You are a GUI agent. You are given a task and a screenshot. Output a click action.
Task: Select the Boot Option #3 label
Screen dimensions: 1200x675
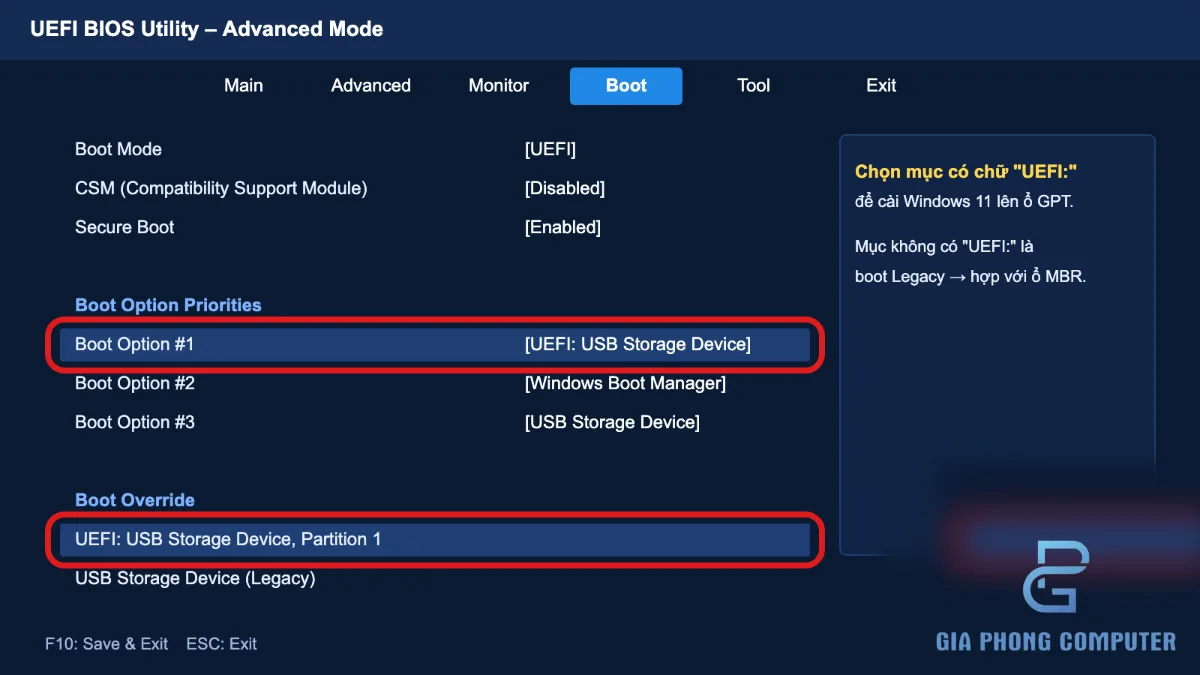click(135, 422)
